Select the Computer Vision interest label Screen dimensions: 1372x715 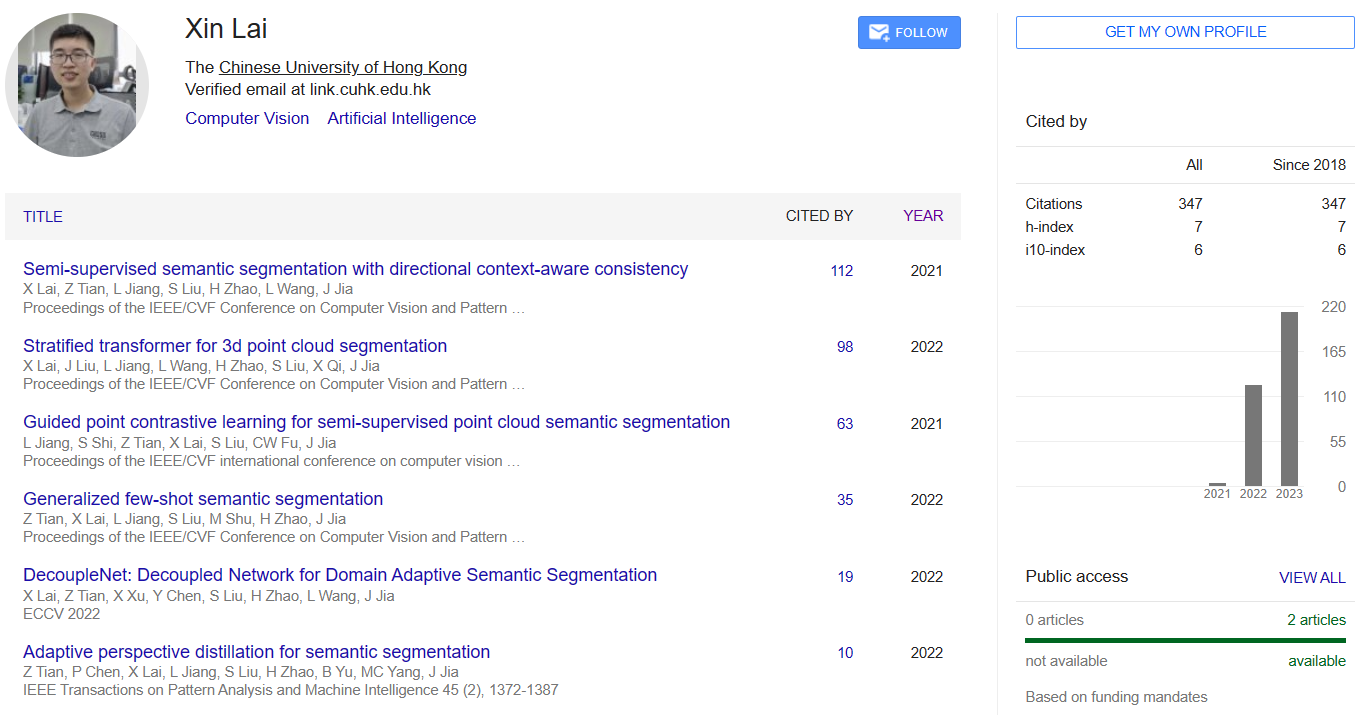click(x=246, y=118)
